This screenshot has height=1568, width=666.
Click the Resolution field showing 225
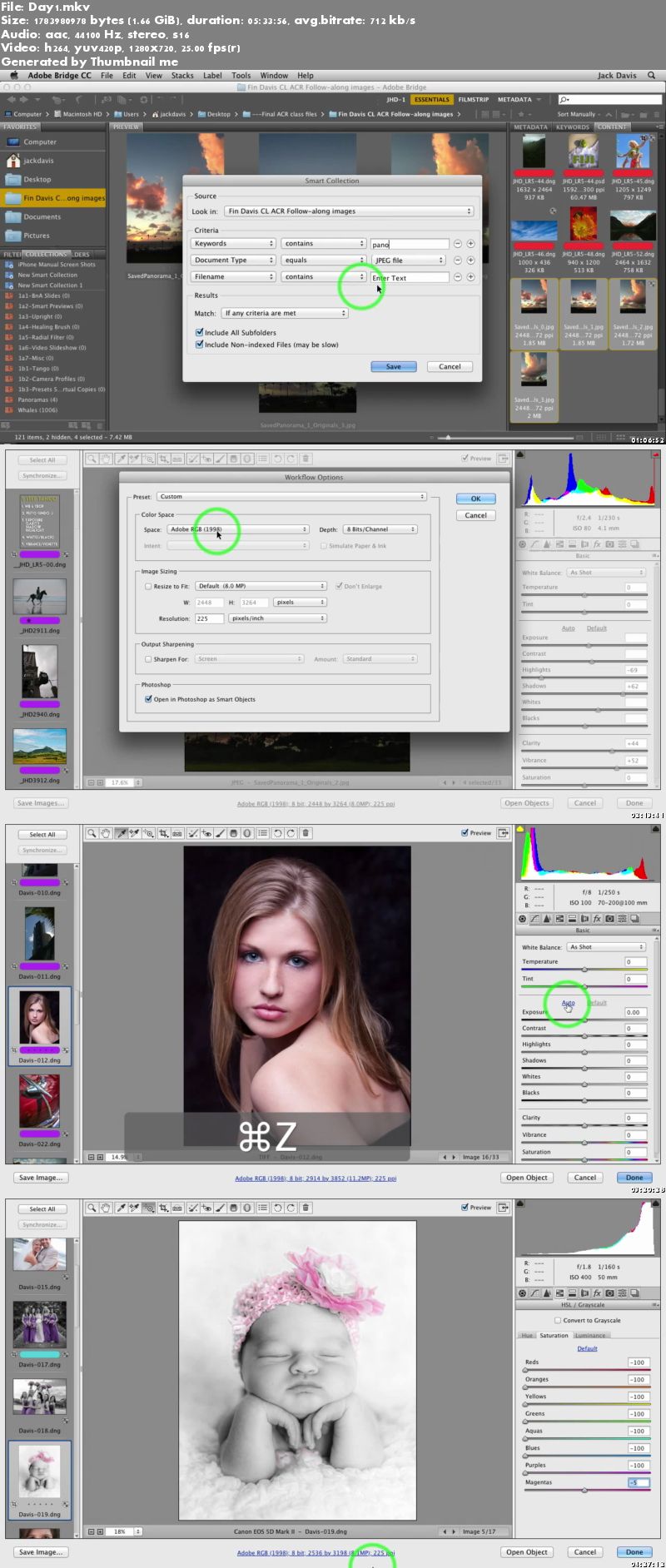209,618
